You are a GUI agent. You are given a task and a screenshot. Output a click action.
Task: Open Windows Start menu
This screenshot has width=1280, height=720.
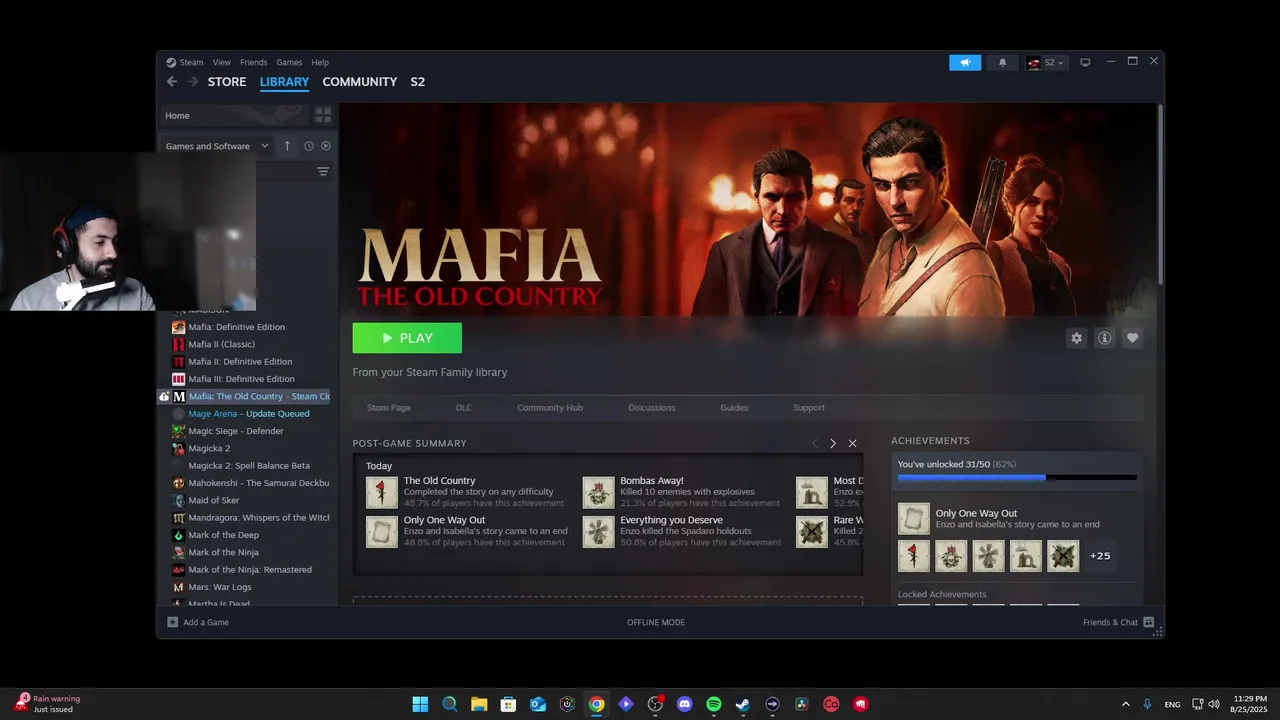tap(420, 704)
